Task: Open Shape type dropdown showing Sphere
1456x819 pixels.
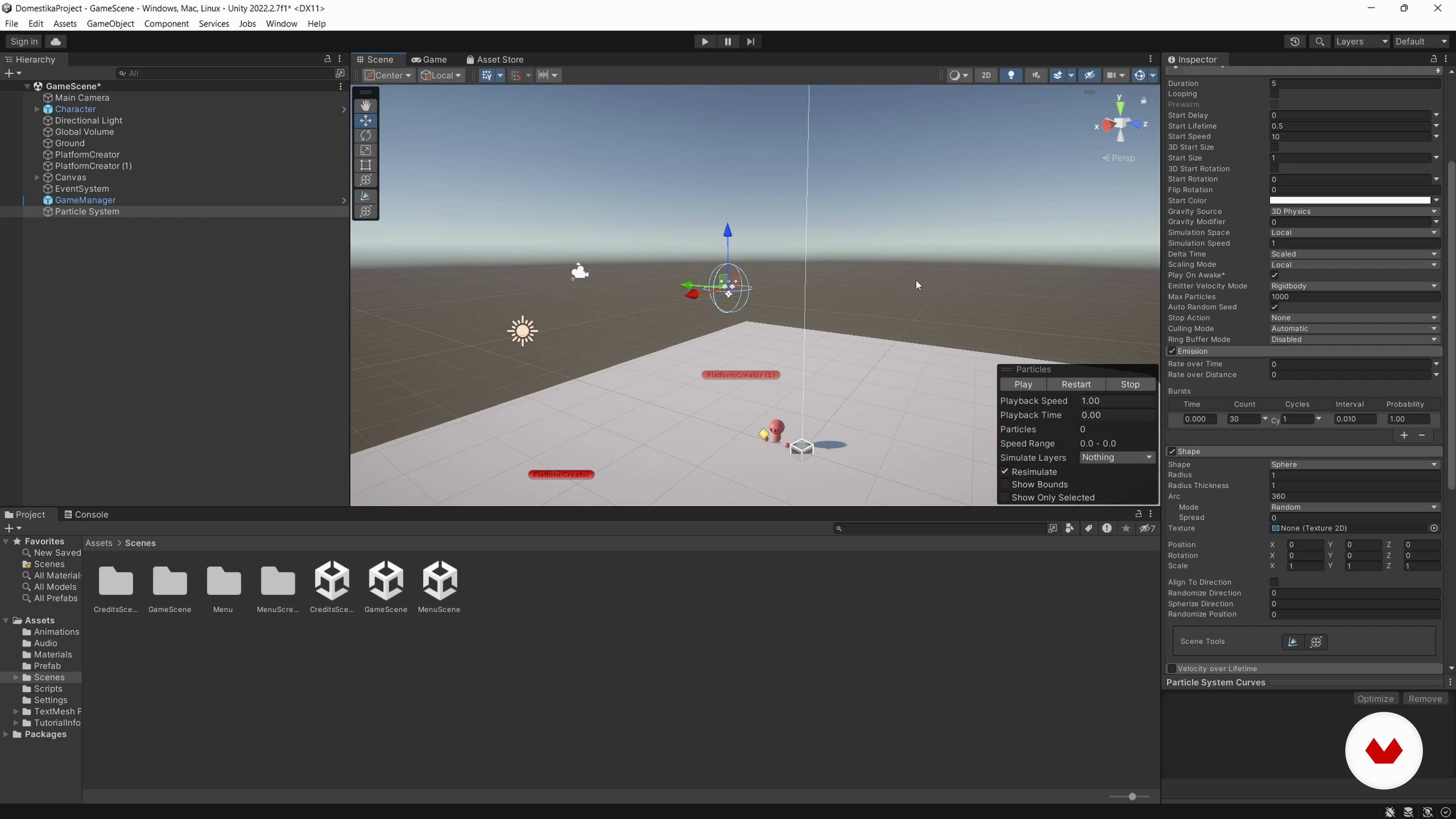Action: 1354,464
